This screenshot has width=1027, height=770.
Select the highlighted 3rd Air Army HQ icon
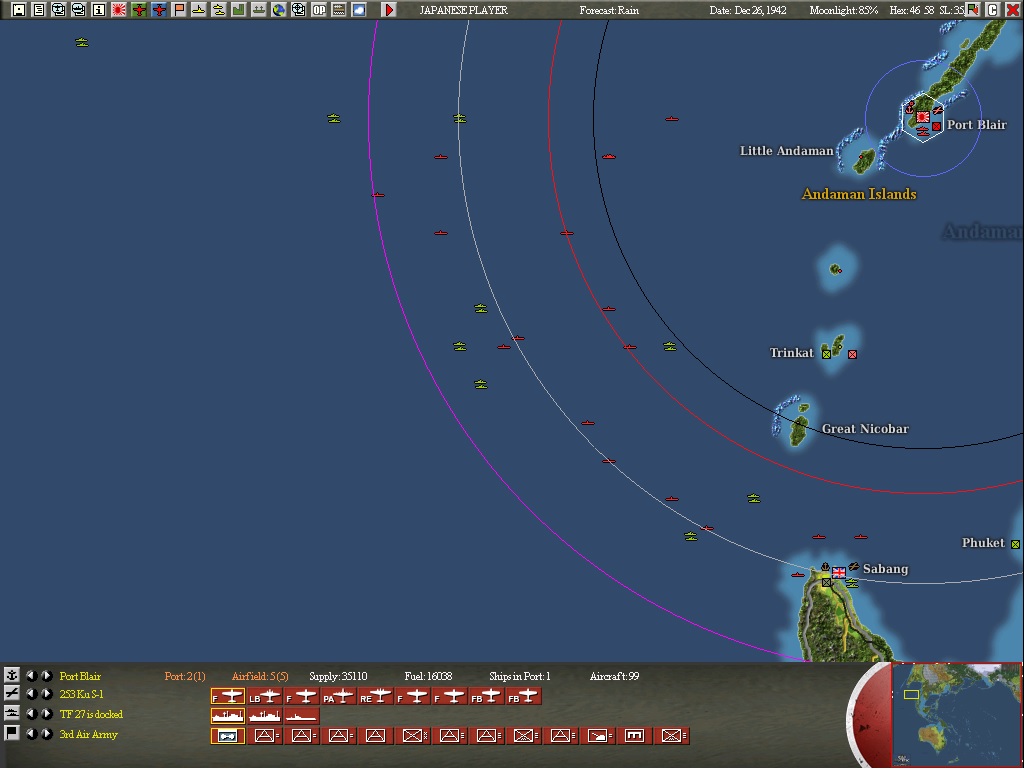pos(227,736)
